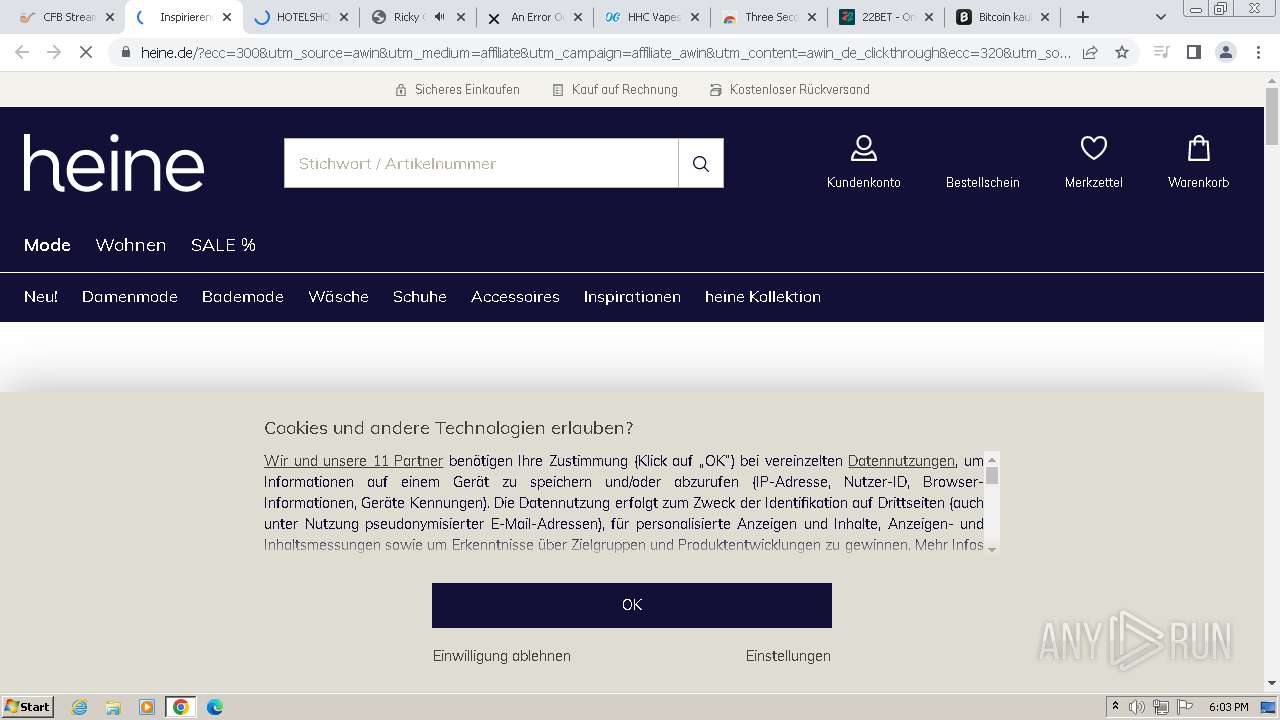
Task: Open the Chrome three-dot menu
Action: [1258, 52]
